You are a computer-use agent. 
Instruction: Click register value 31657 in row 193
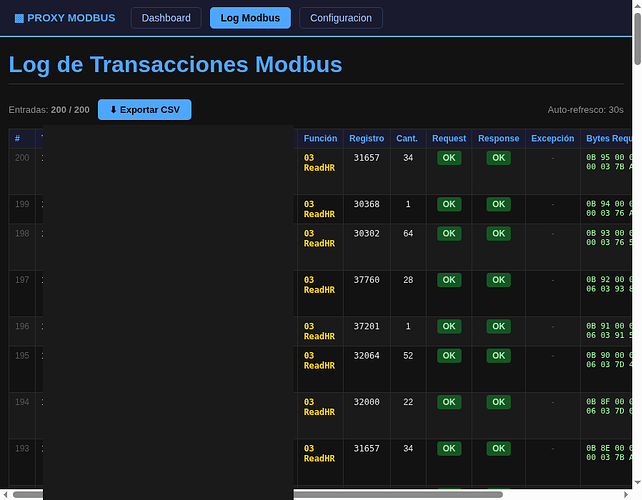click(366, 448)
